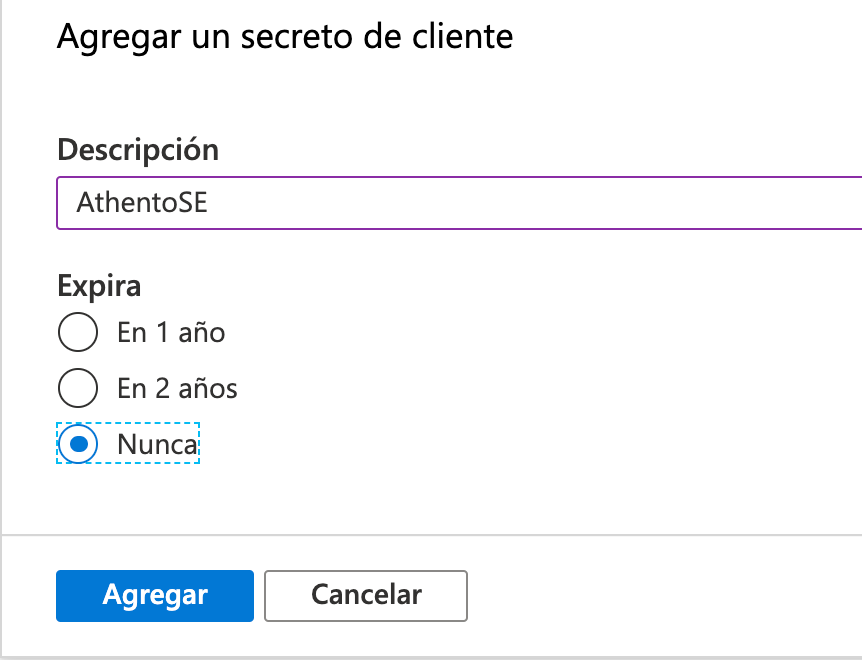This screenshot has height=660, width=862.
Task: Dismiss the dialog with Cancelar
Action: [365, 595]
